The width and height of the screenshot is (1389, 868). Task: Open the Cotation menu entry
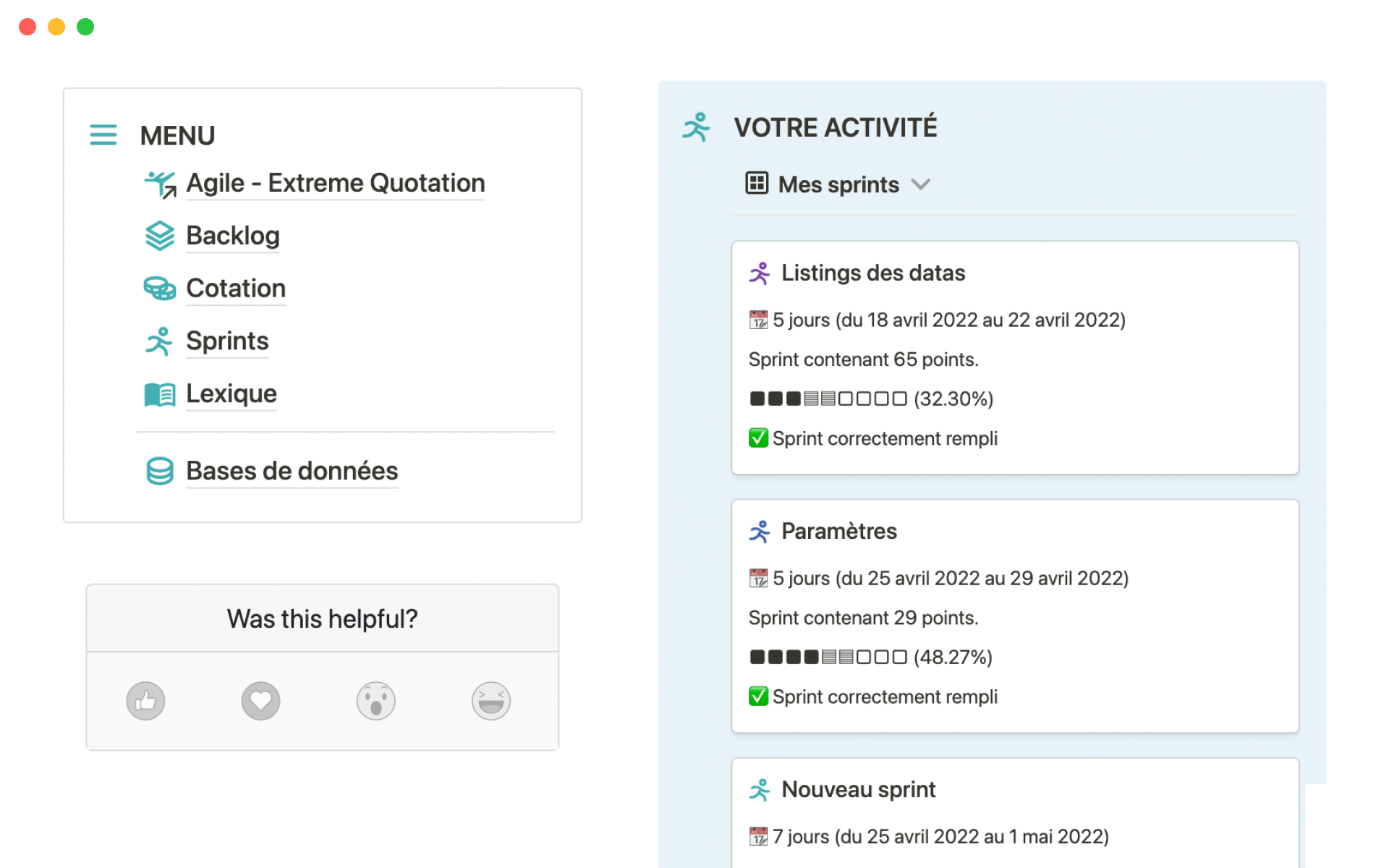coord(236,289)
